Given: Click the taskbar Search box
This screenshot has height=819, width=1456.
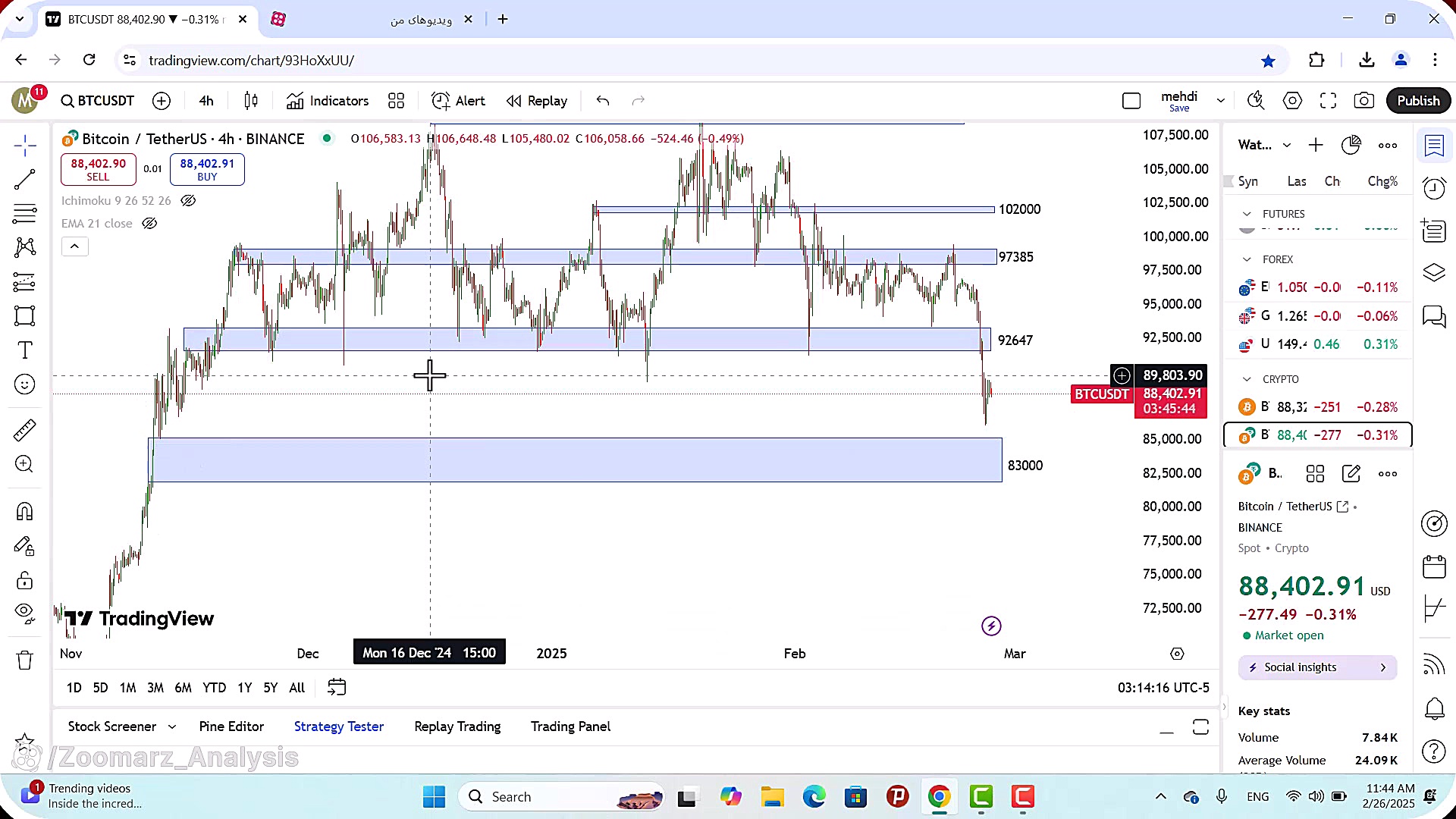Looking at the screenshot, I should coord(563,797).
